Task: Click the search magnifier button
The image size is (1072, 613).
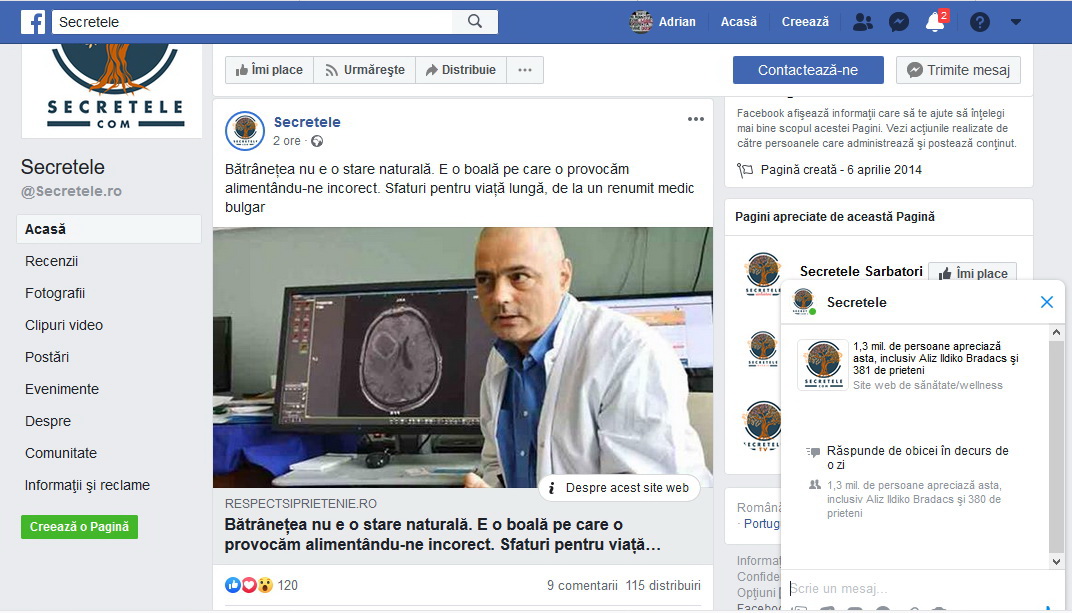Action: point(475,22)
